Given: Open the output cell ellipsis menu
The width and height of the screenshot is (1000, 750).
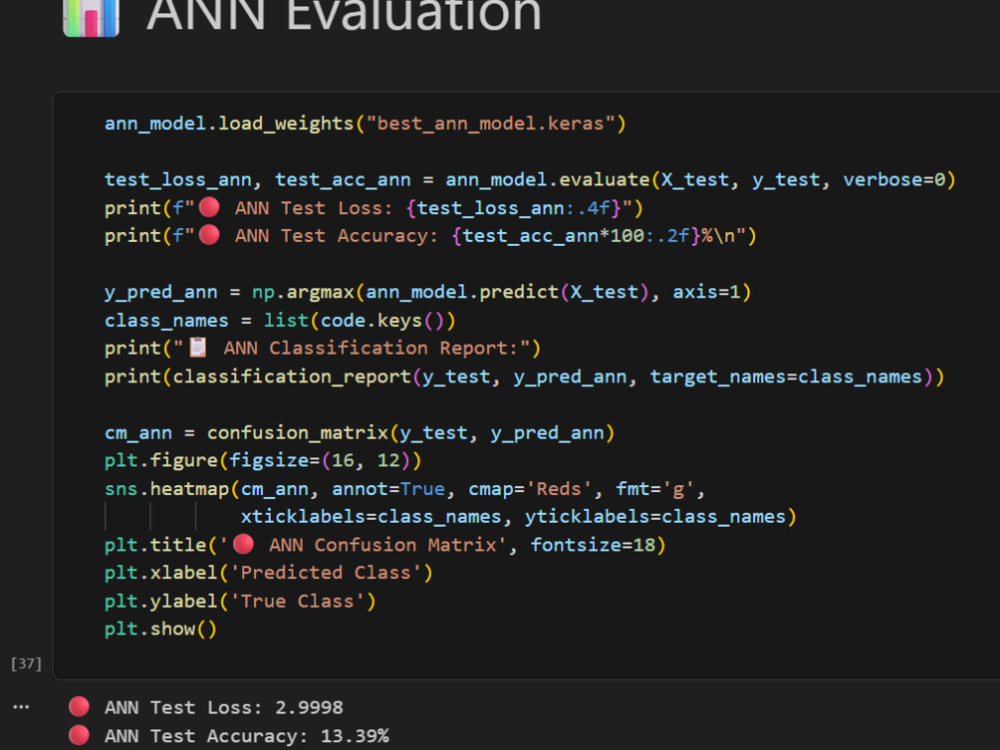Looking at the screenshot, I should coord(21,707).
